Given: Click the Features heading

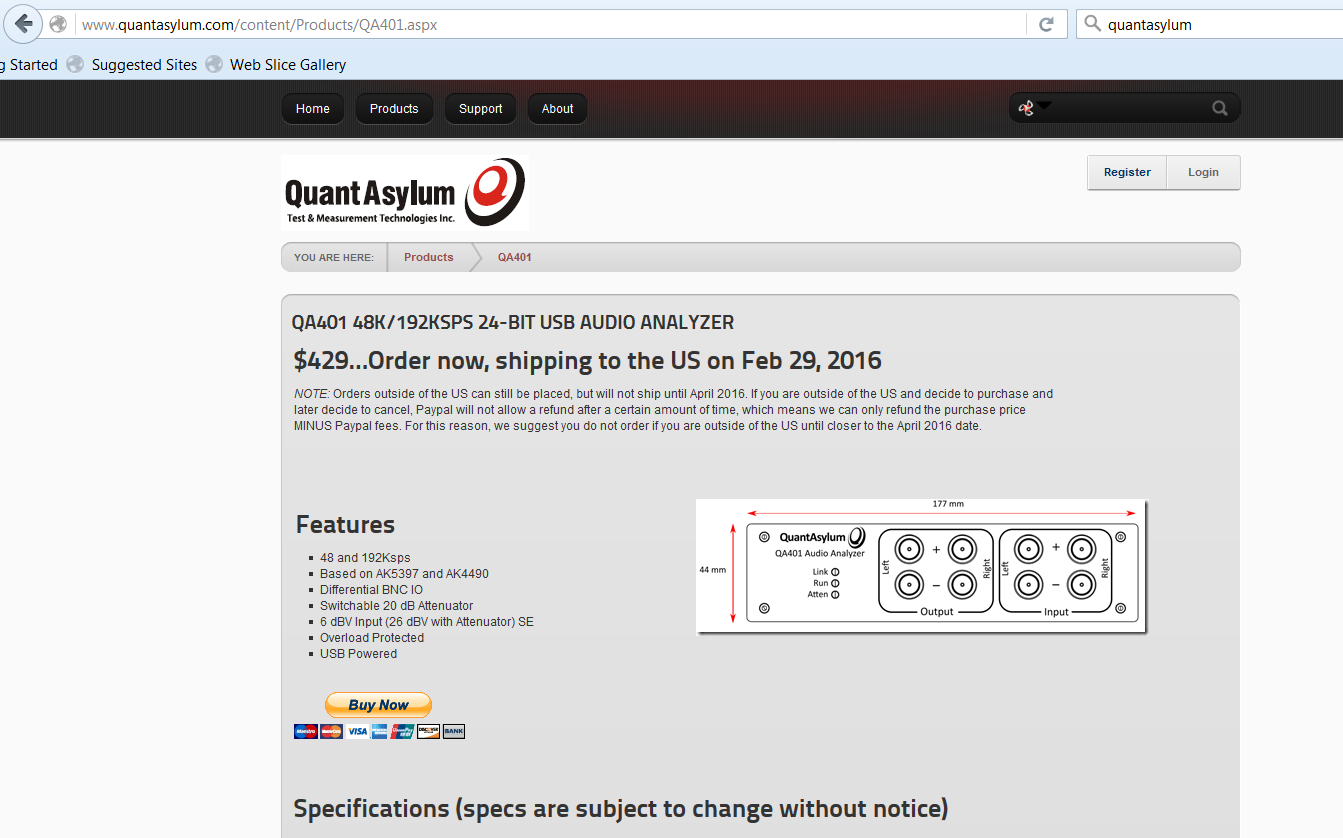Looking at the screenshot, I should coord(345,524).
